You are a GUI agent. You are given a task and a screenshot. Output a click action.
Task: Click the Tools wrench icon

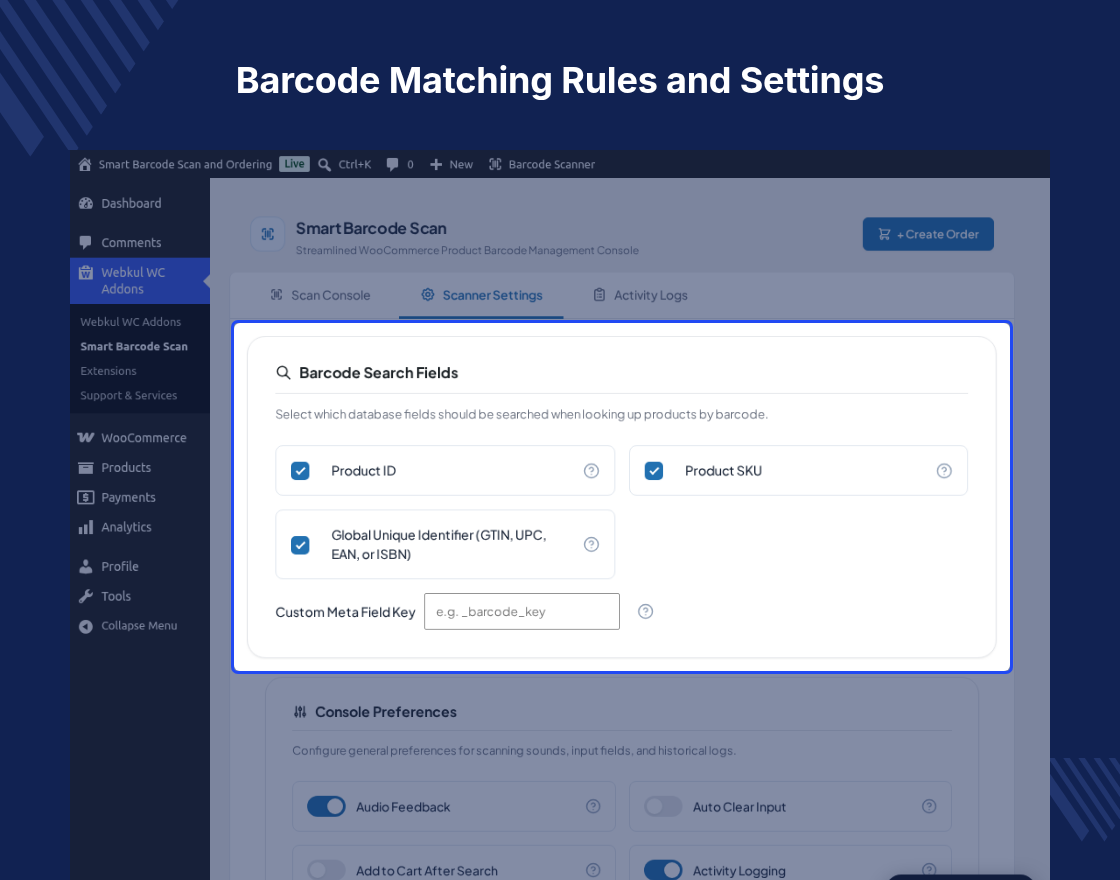coord(86,596)
